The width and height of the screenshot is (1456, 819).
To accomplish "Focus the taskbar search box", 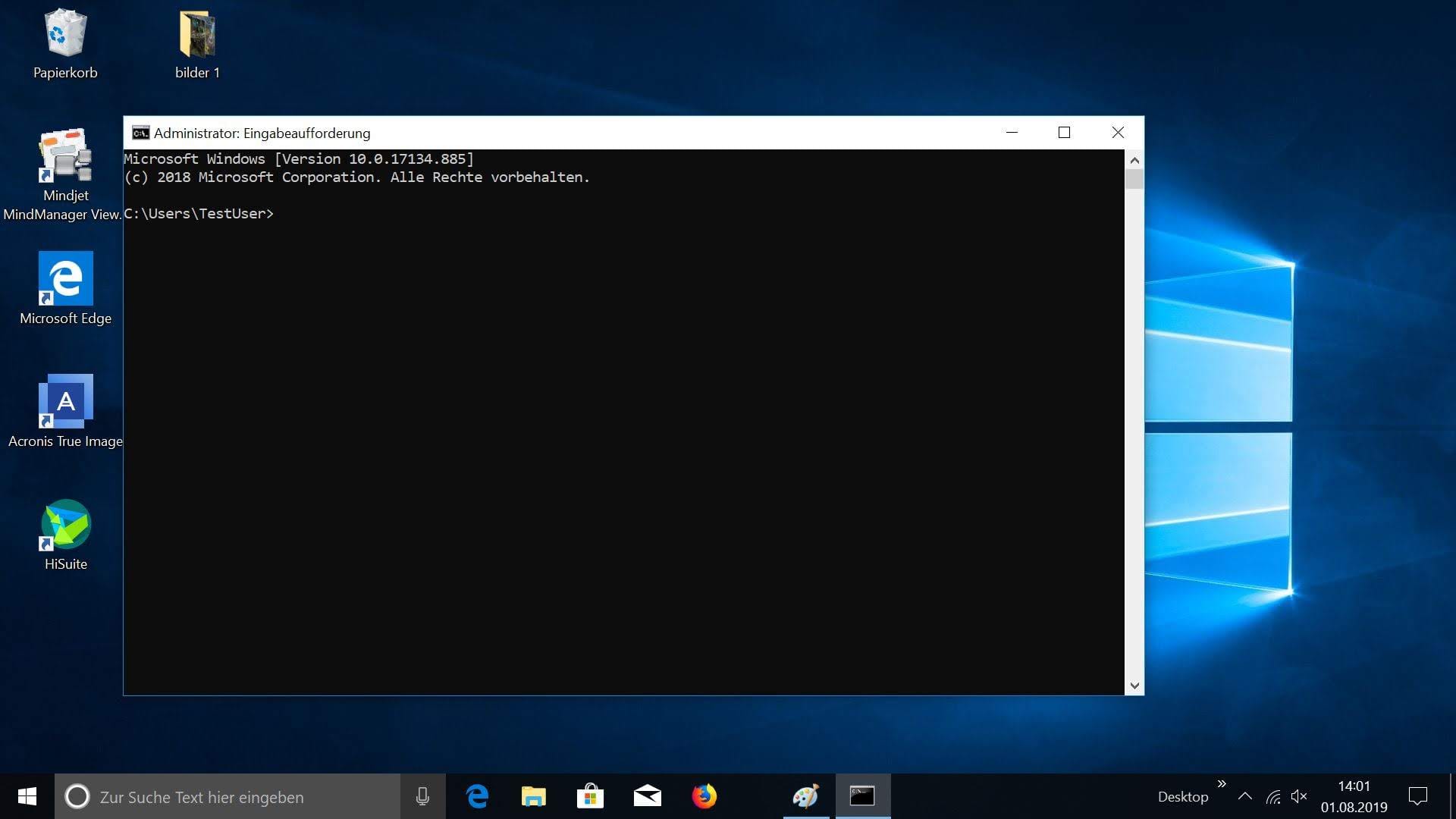I will (227, 796).
